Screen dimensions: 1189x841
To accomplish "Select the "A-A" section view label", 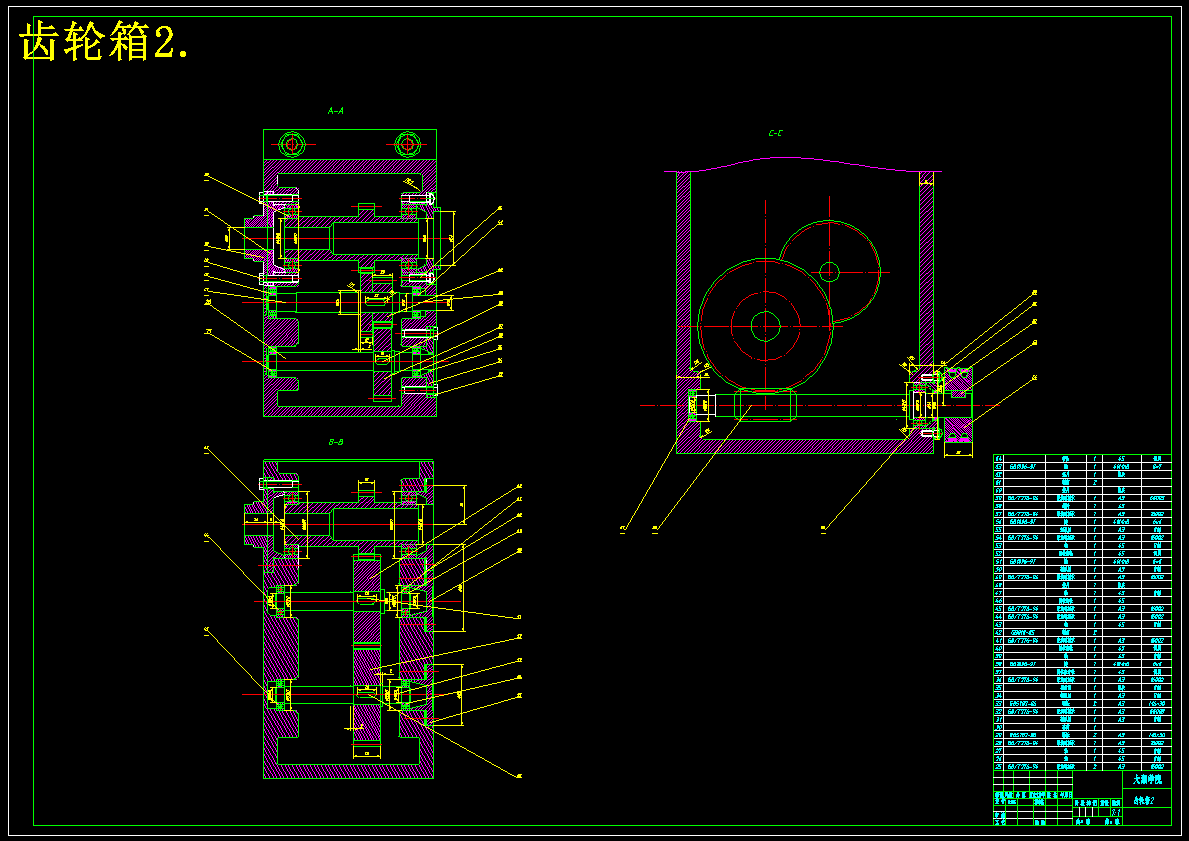I will (x=335, y=111).
